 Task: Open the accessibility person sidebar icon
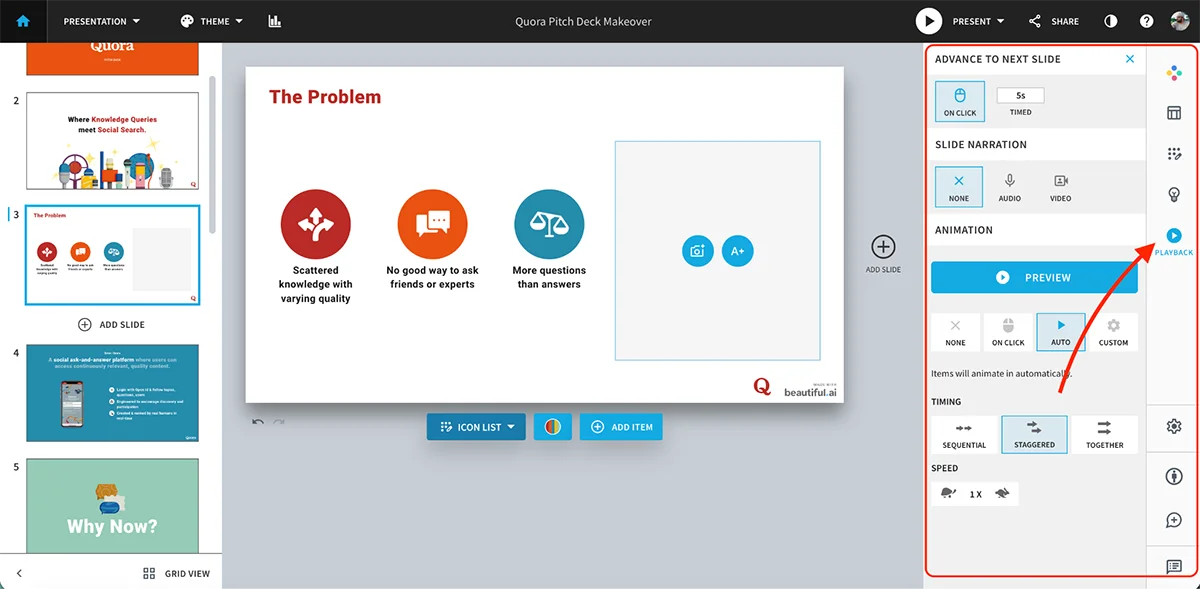tap(1174, 476)
